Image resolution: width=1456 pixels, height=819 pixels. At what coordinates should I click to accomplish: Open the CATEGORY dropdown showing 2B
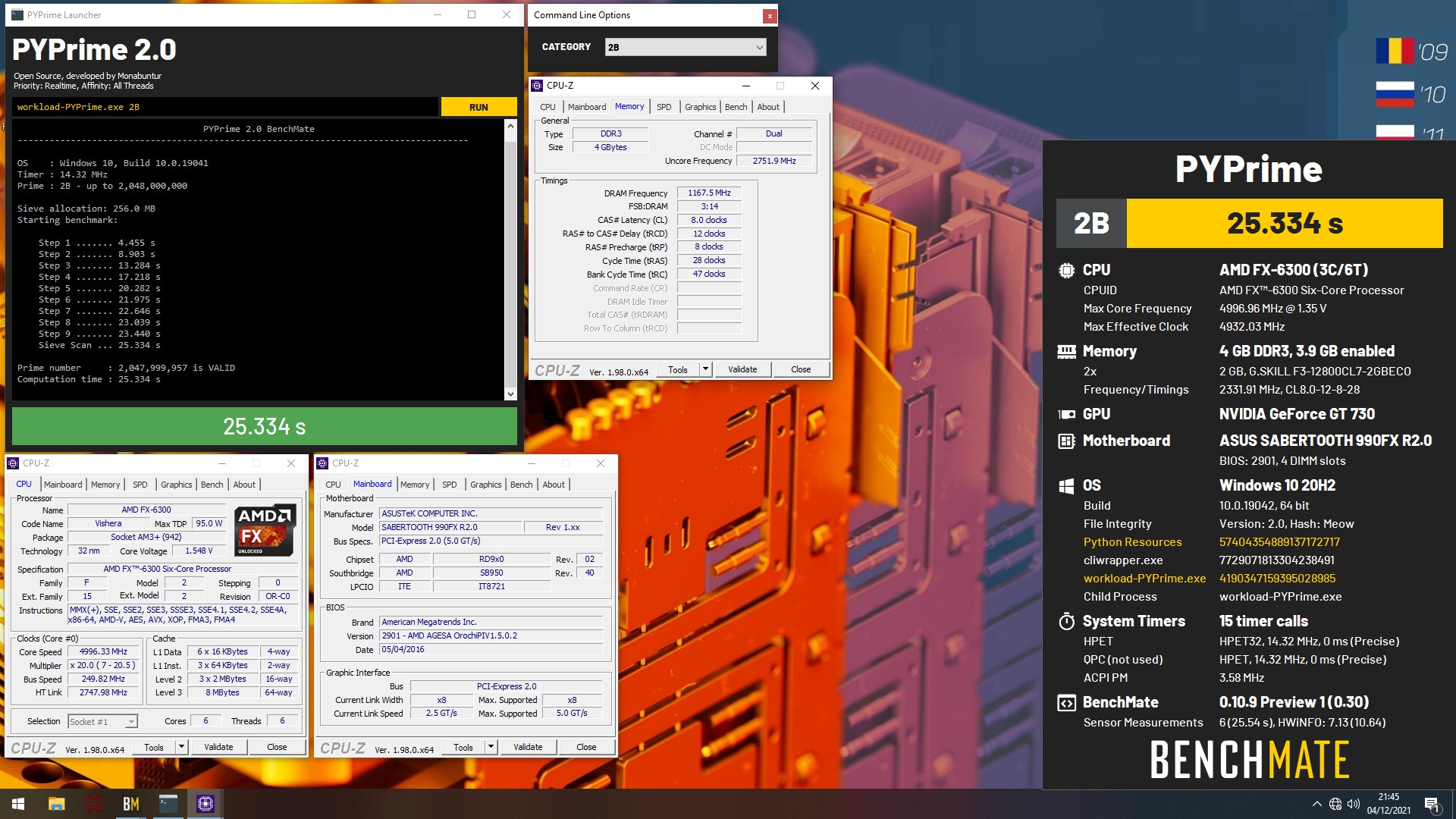[686, 47]
